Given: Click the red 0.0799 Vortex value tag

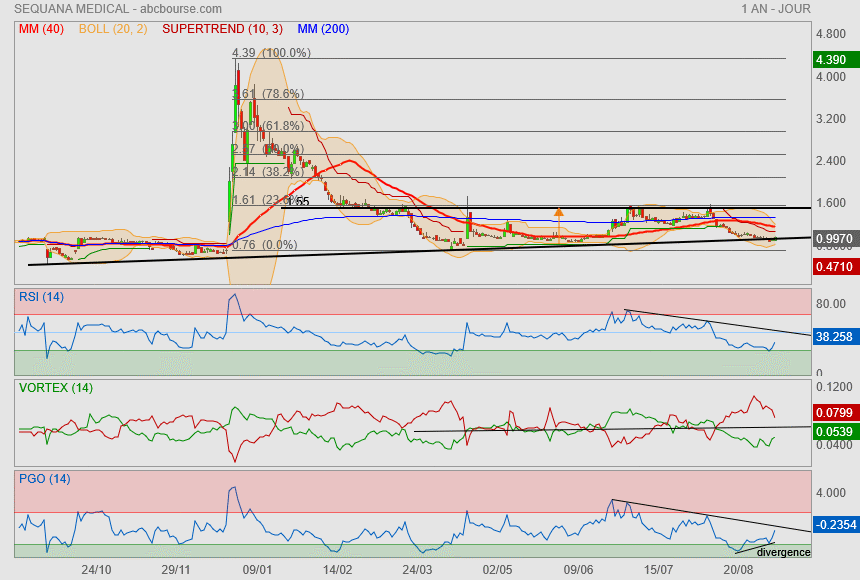Looking at the screenshot, I should tap(833, 411).
